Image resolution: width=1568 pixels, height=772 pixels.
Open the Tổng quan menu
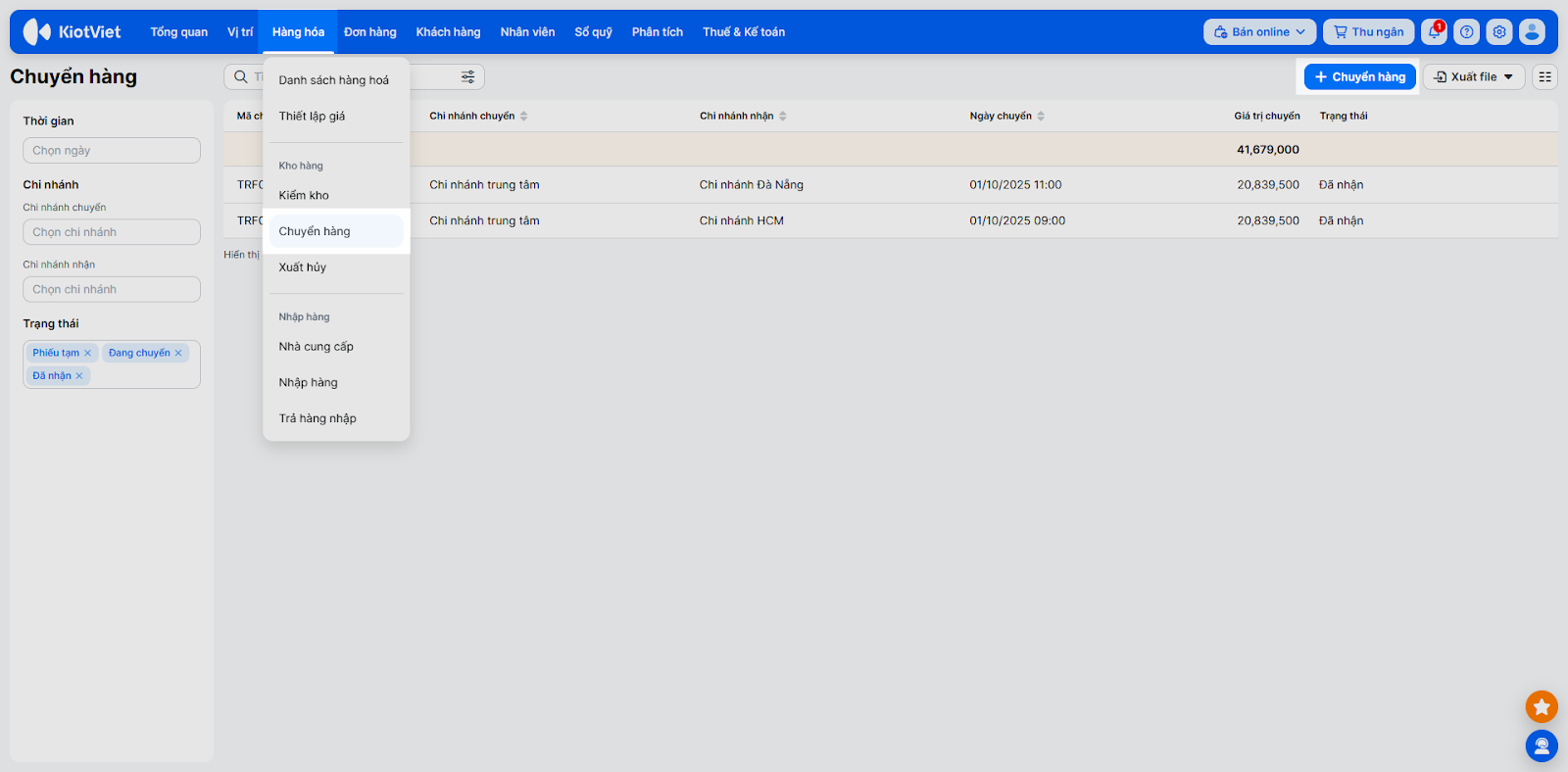(x=179, y=32)
